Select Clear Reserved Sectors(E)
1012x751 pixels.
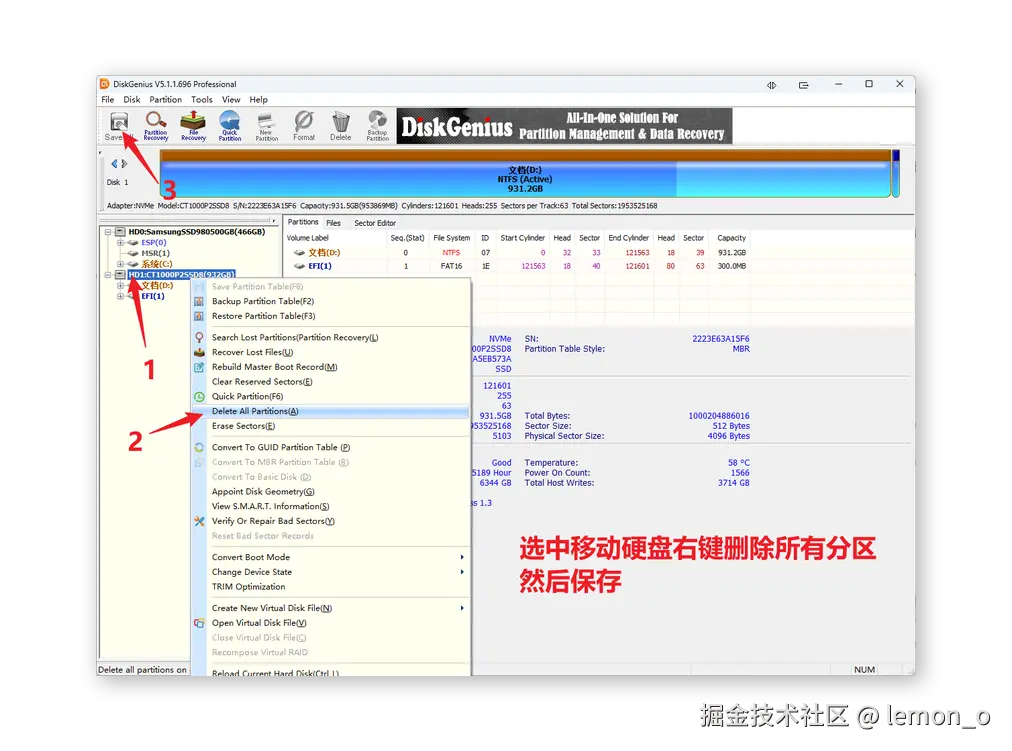tap(330, 382)
